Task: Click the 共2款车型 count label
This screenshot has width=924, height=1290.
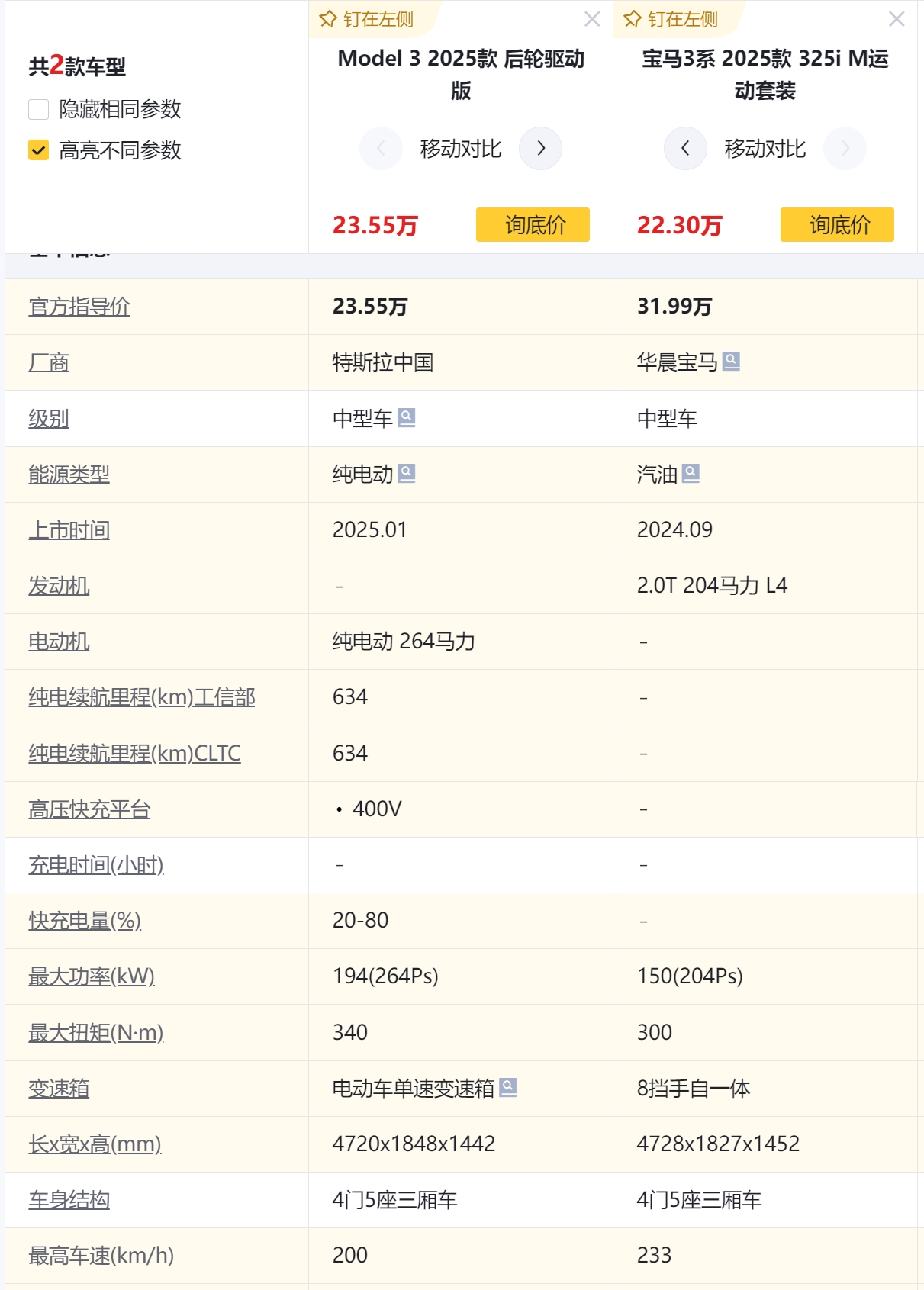Action: coord(77,66)
